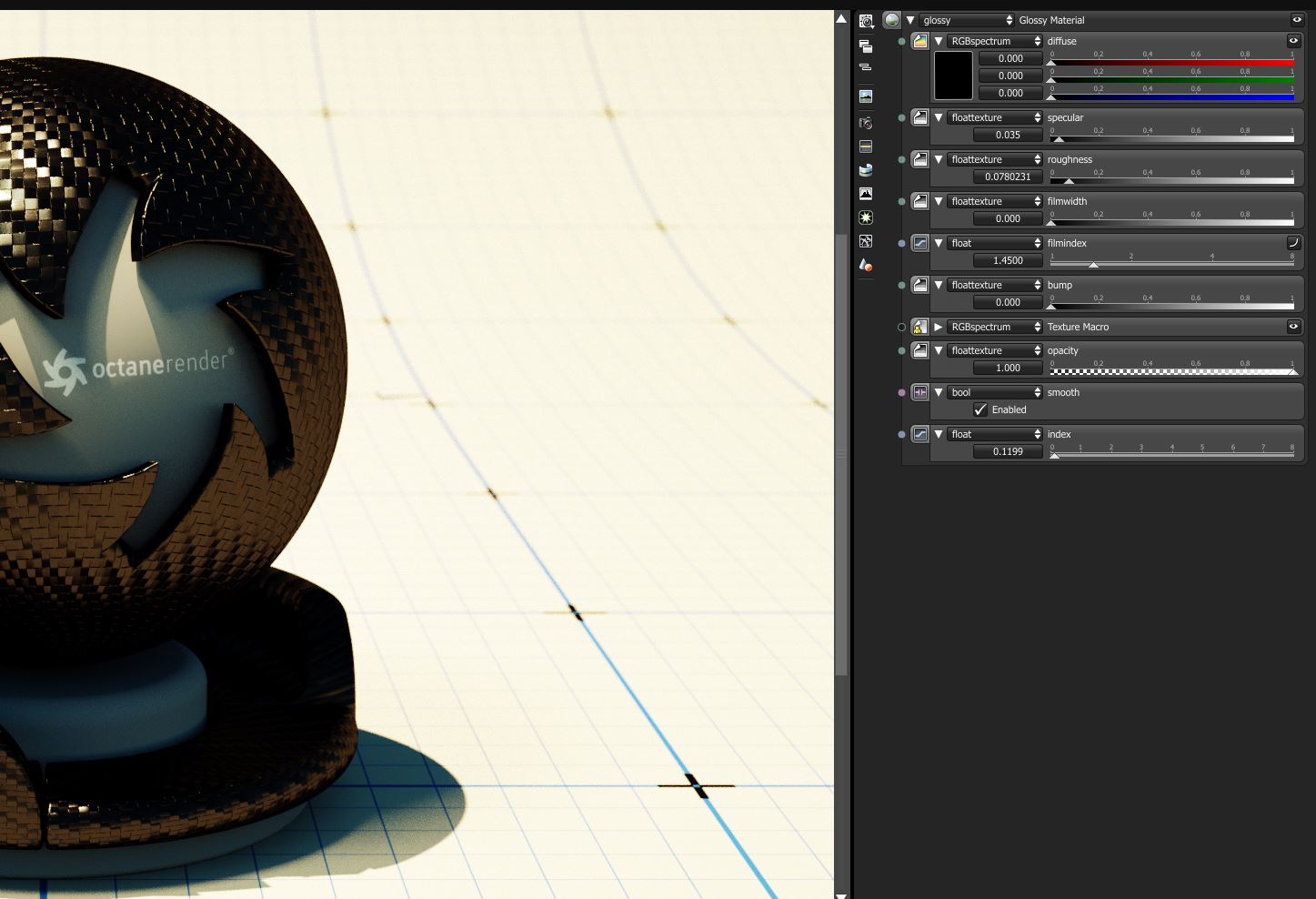Click the smooth bool node icon

(x=920, y=392)
